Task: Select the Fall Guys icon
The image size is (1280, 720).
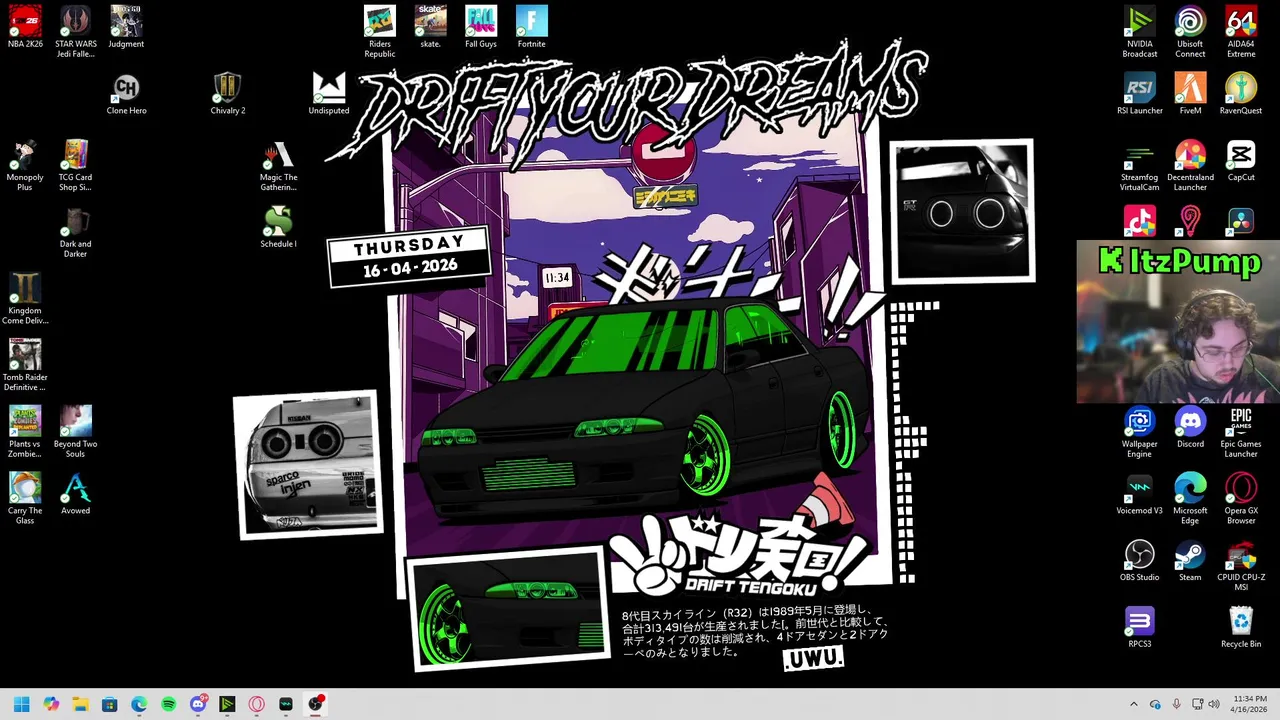Action: coord(481,27)
